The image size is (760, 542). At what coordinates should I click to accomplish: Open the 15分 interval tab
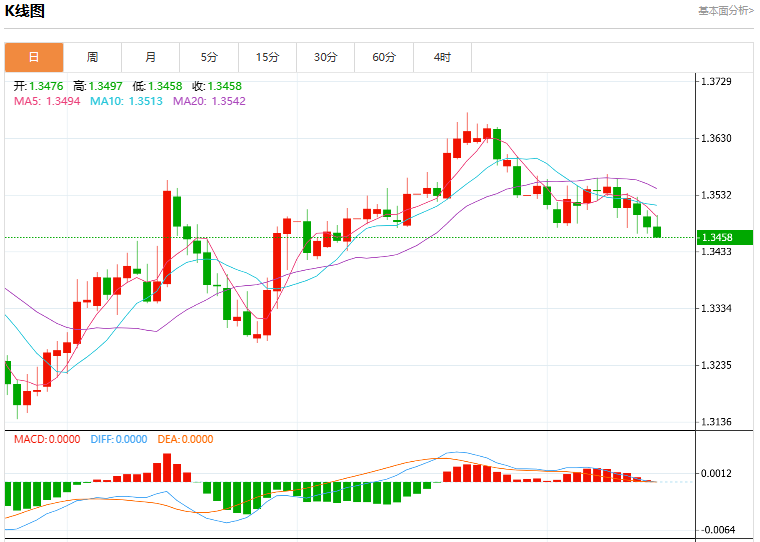coord(268,57)
